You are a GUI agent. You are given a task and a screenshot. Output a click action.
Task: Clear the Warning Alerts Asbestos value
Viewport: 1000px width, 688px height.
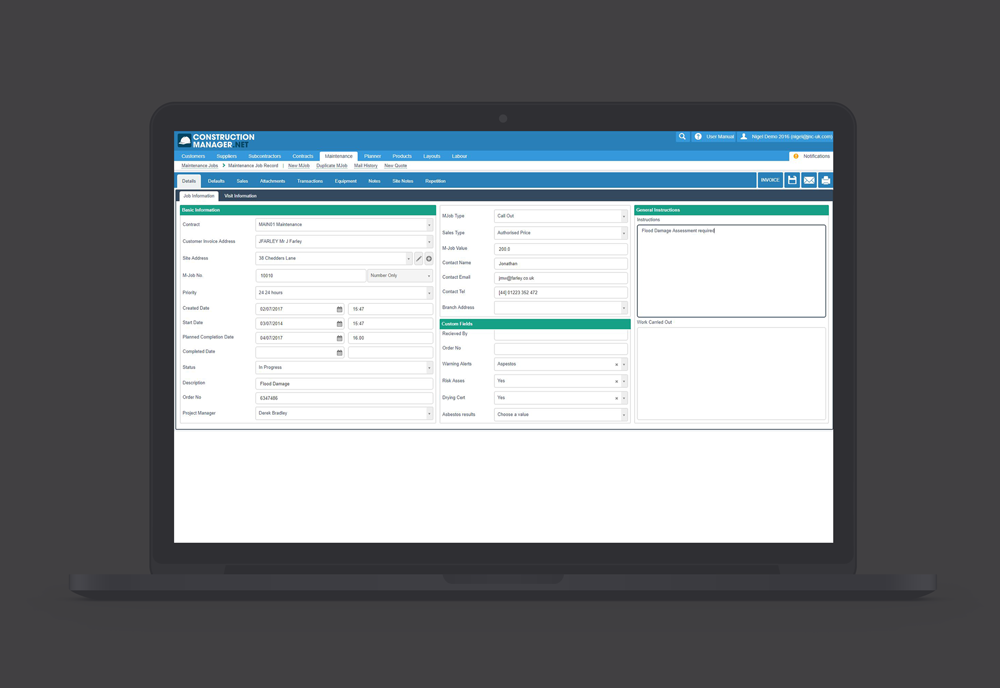coord(616,365)
